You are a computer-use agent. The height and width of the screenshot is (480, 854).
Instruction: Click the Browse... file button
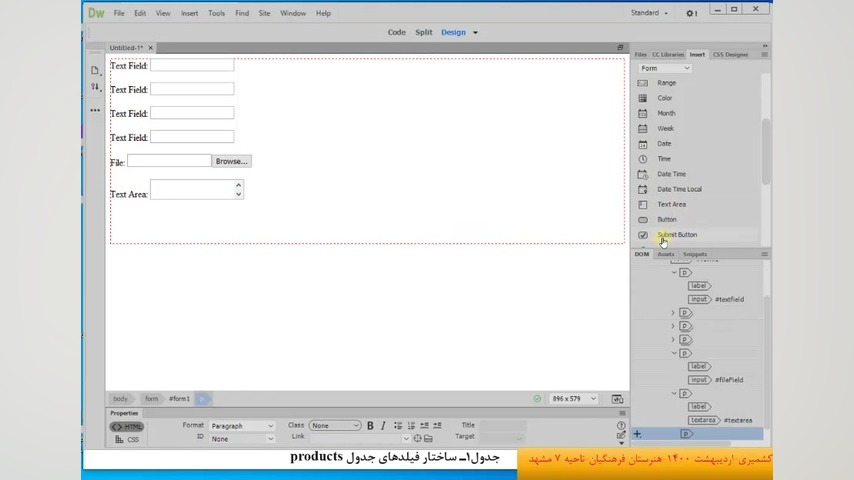231,161
